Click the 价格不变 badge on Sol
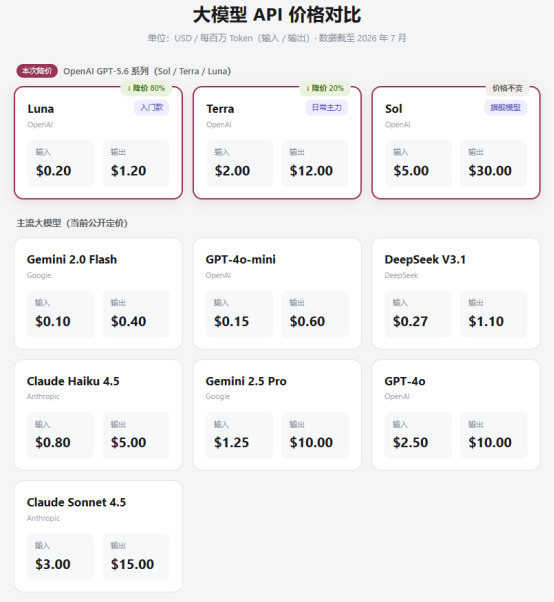The image size is (554, 602). pyautogui.click(x=508, y=88)
